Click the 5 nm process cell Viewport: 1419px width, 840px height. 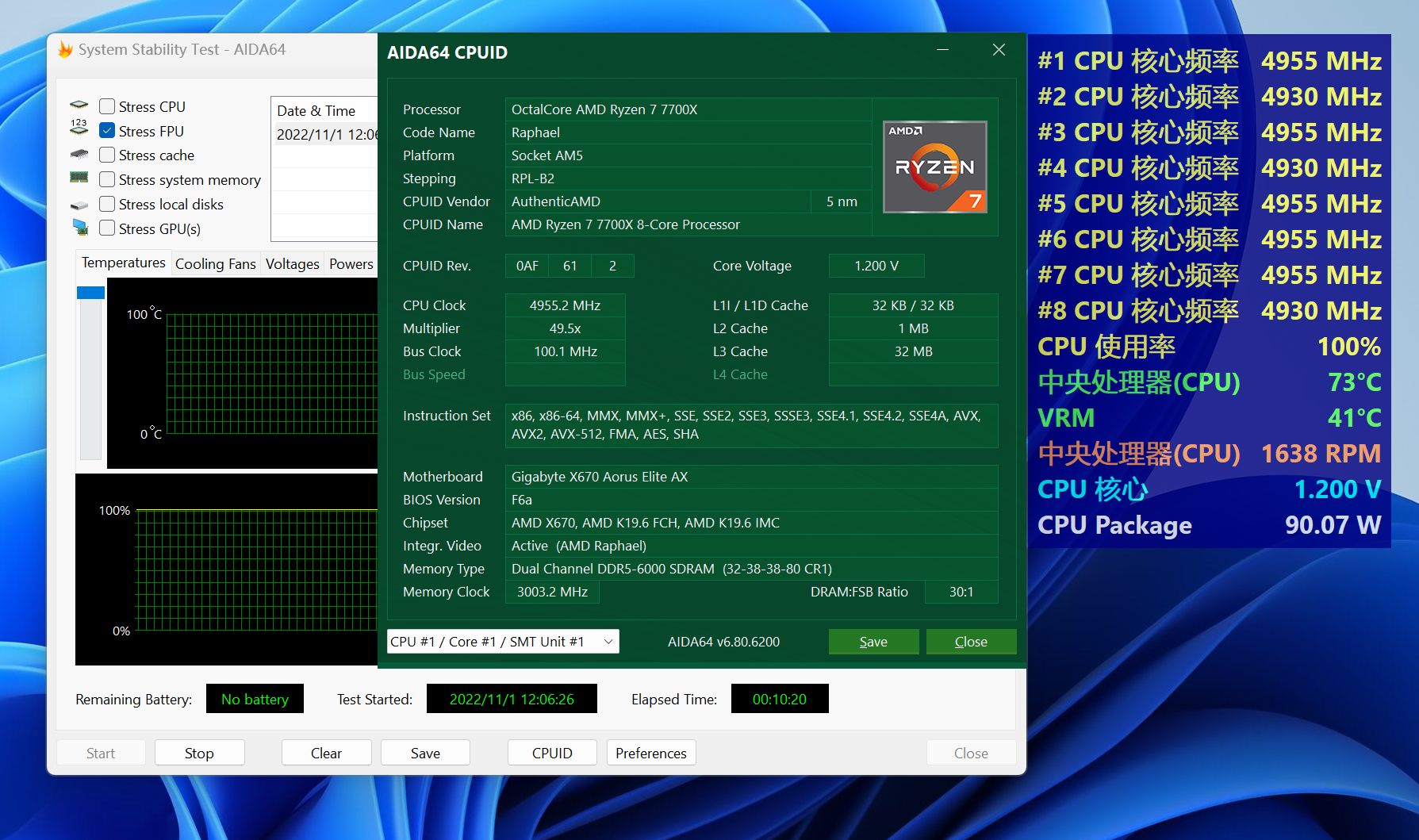coord(842,201)
